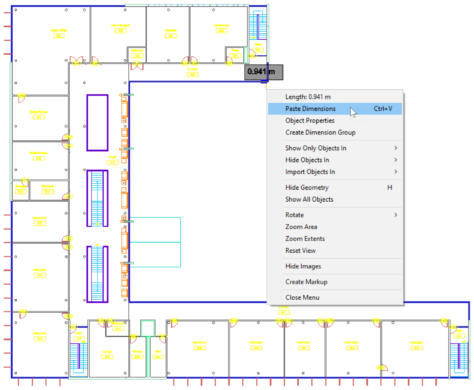
Task: Select the middle blue escalator object
Action: [x=97, y=198]
